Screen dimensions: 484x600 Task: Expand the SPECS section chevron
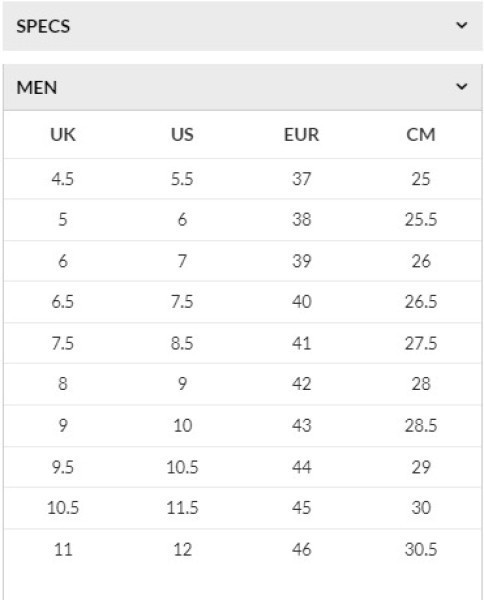(462, 25)
